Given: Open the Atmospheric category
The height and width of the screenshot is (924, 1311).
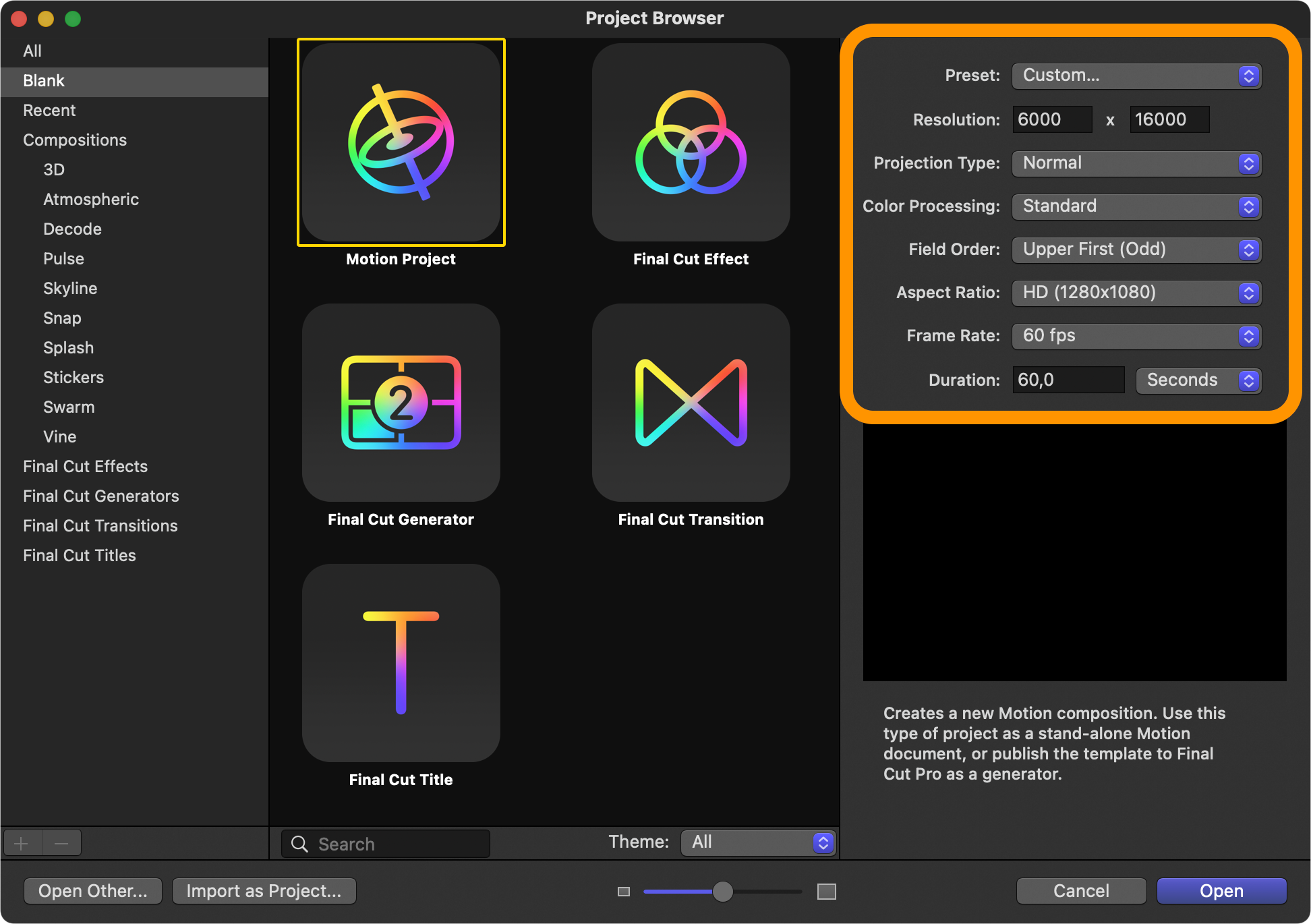Looking at the screenshot, I should point(134,200).
